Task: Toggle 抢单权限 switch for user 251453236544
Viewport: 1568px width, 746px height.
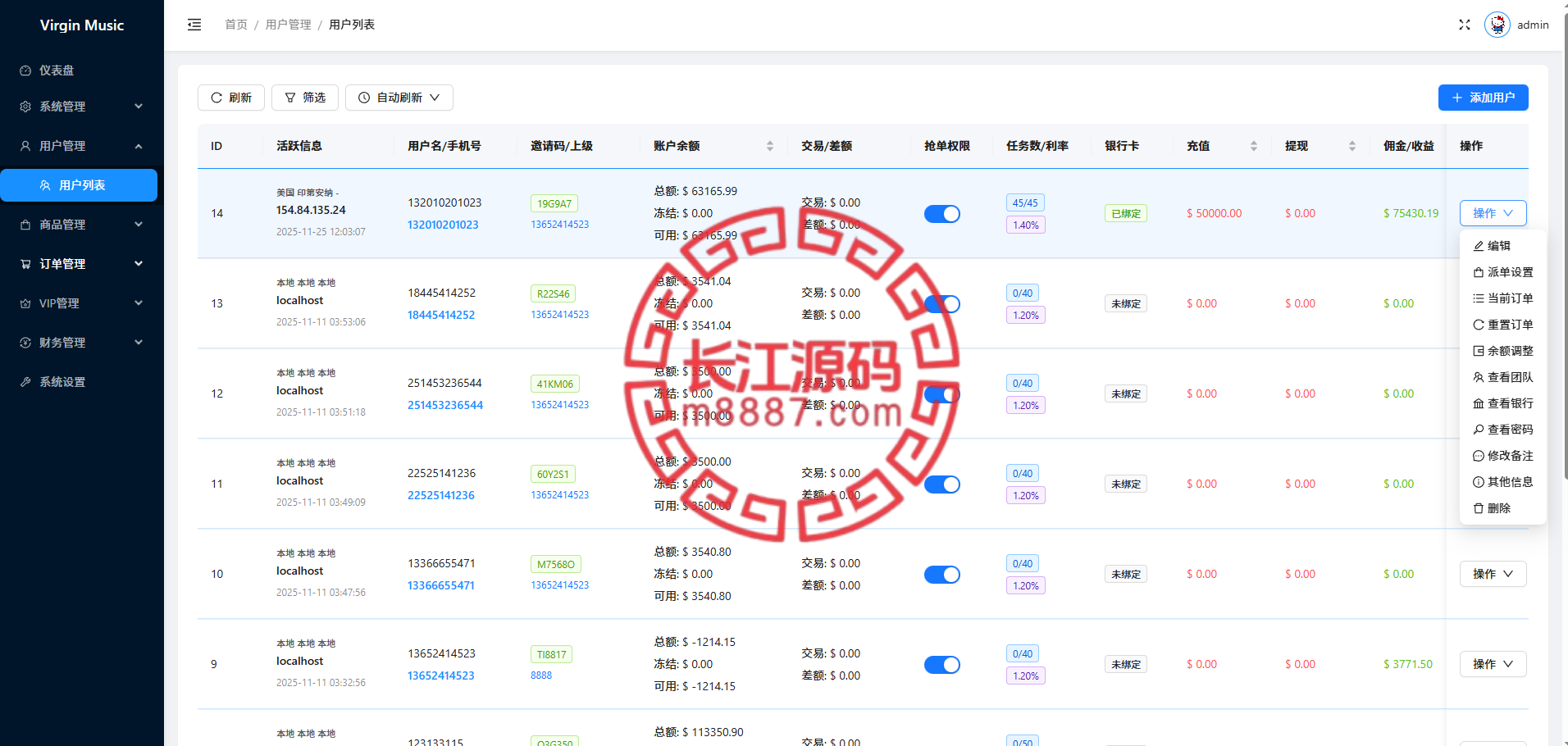Action: click(x=942, y=394)
